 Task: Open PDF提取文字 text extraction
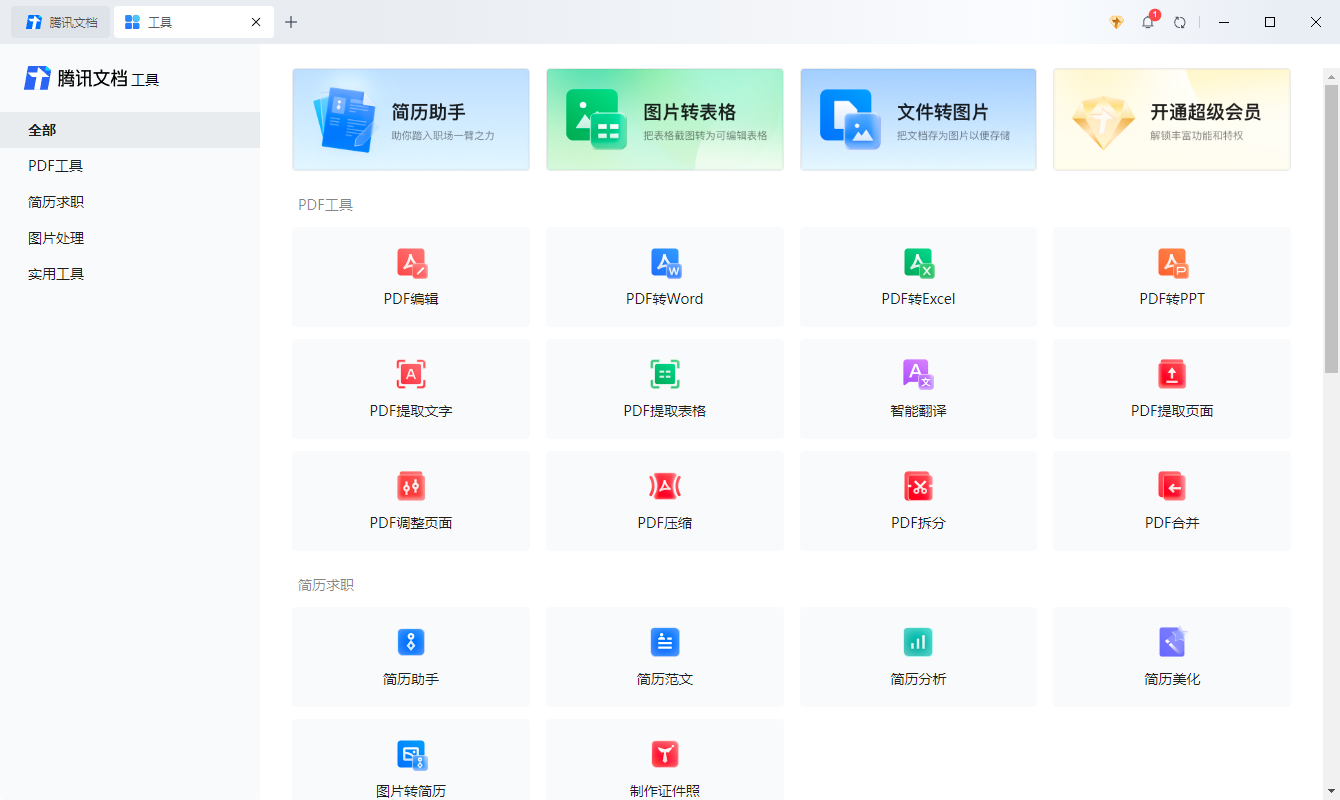click(x=411, y=389)
